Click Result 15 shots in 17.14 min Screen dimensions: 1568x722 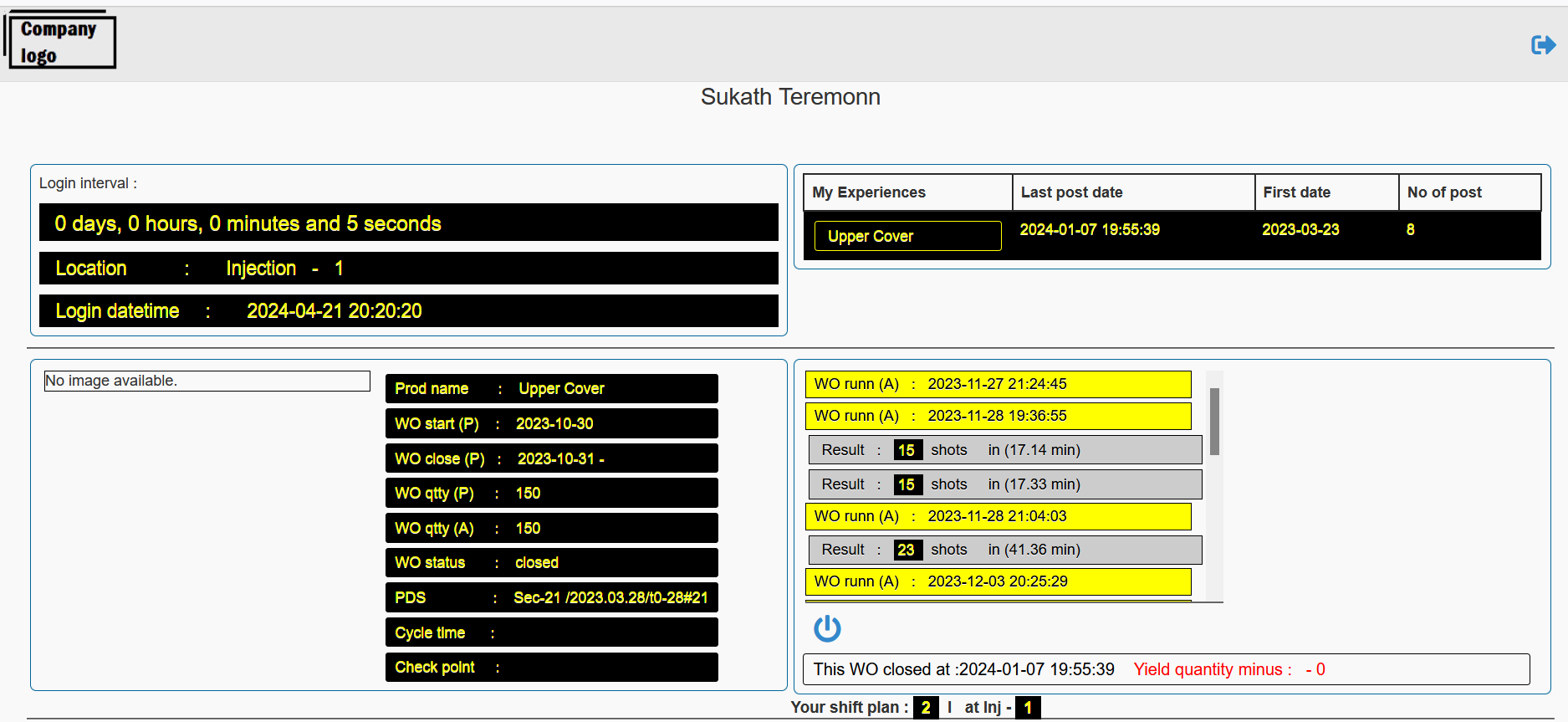[1005, 450]
